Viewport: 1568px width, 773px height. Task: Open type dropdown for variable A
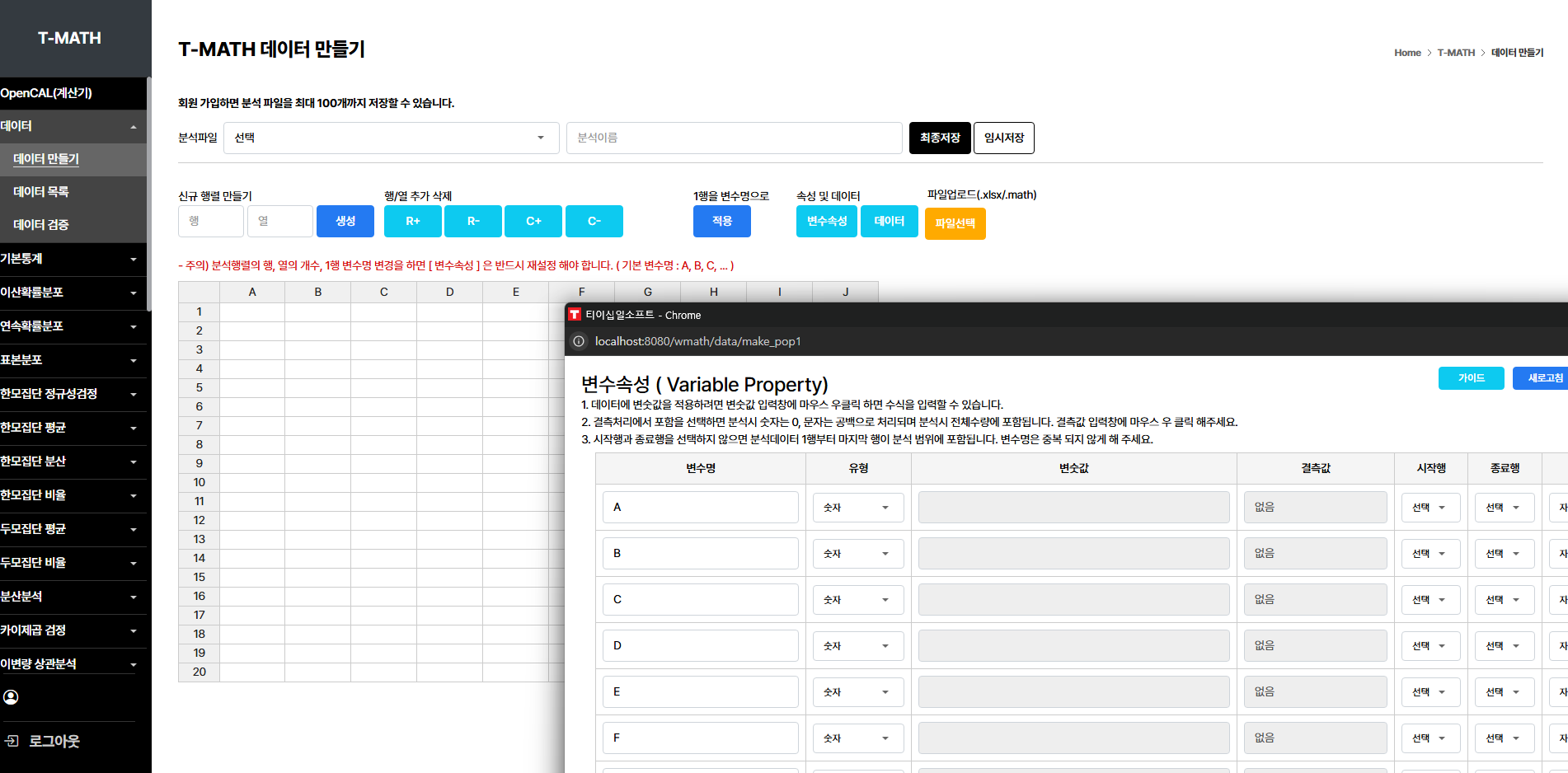857,508
